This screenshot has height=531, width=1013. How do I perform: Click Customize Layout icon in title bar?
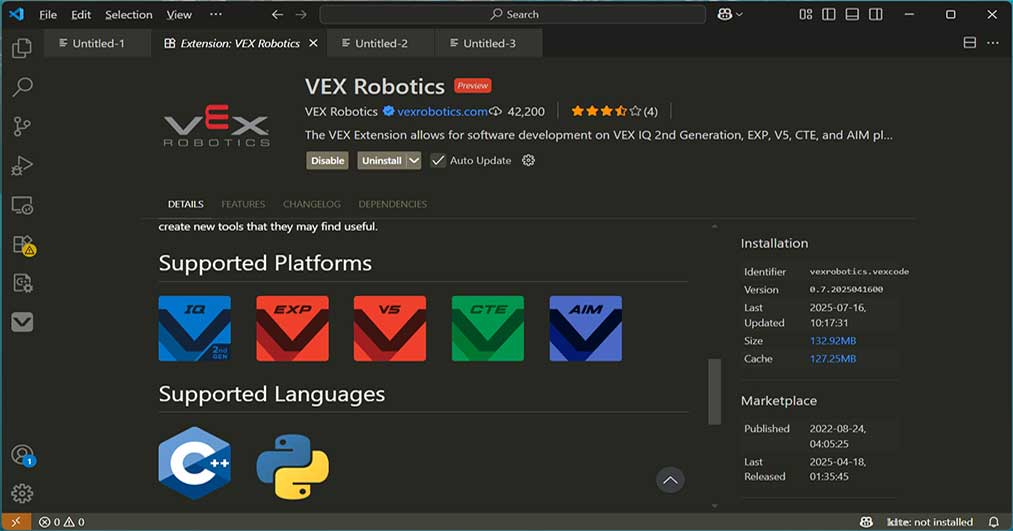(806, 14)
